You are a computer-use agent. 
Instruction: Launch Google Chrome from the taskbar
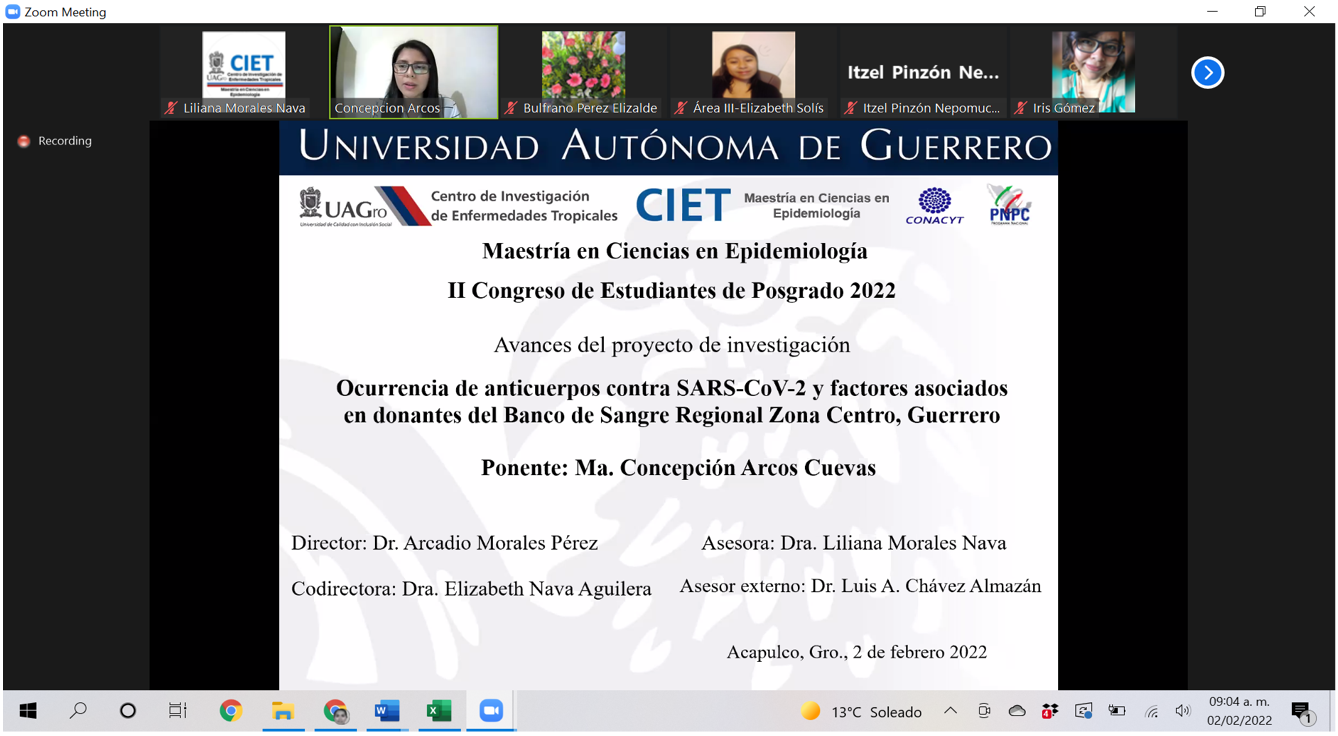(231, 711)
